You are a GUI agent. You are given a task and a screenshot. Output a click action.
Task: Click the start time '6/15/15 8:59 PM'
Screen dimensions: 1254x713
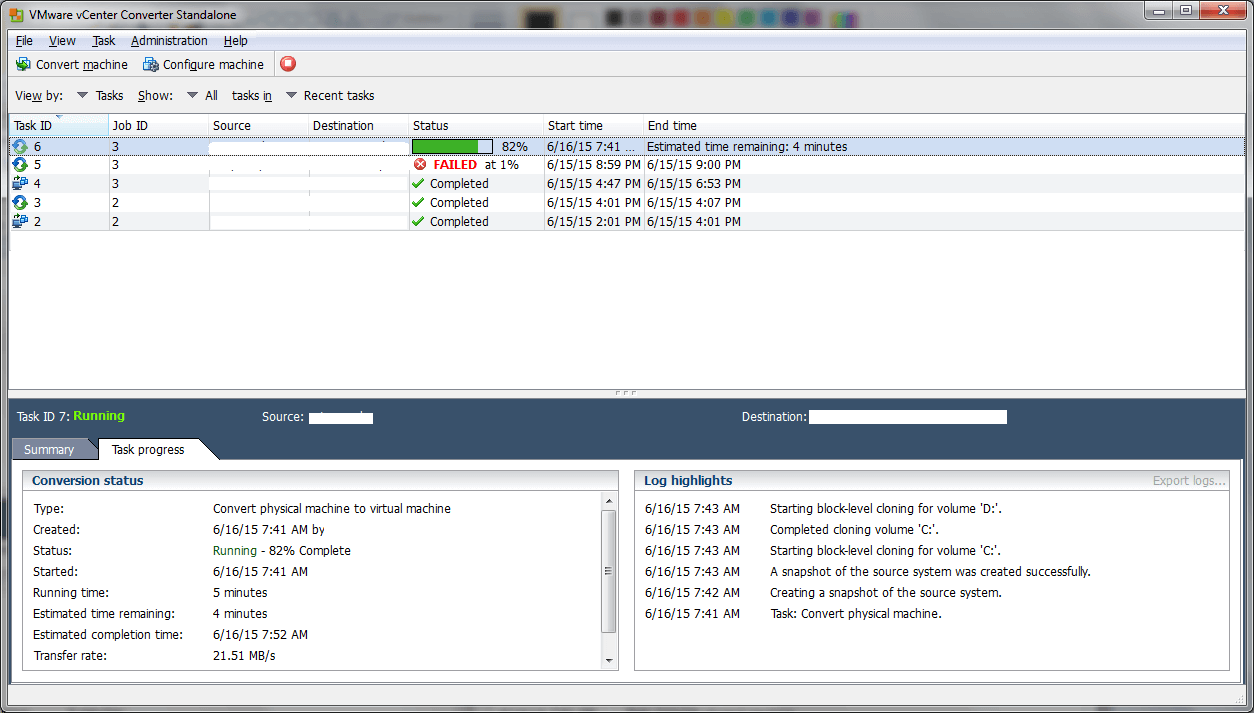(594, 165)
